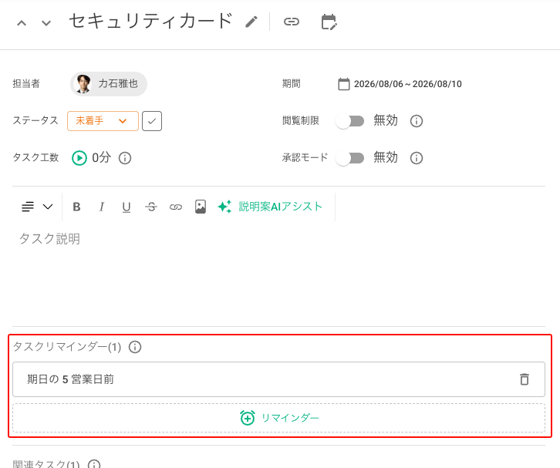Click the info icon next to 0分
The height and width of the screenshot is (468, 560).
(x=125, y=158)
